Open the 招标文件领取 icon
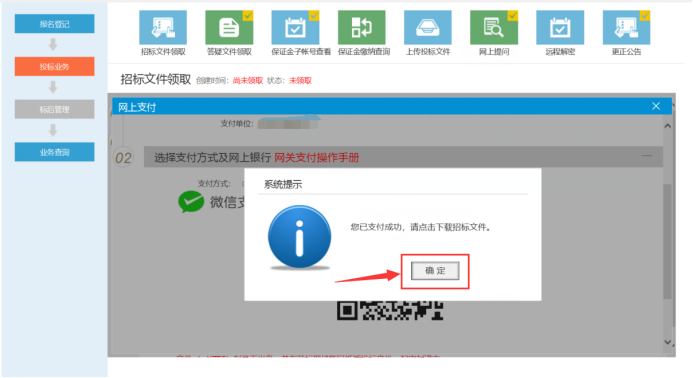 (x=163, y=27)
